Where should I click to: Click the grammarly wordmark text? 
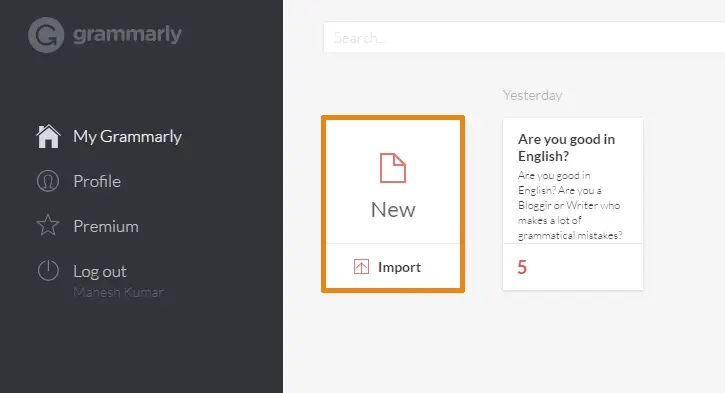127,34
